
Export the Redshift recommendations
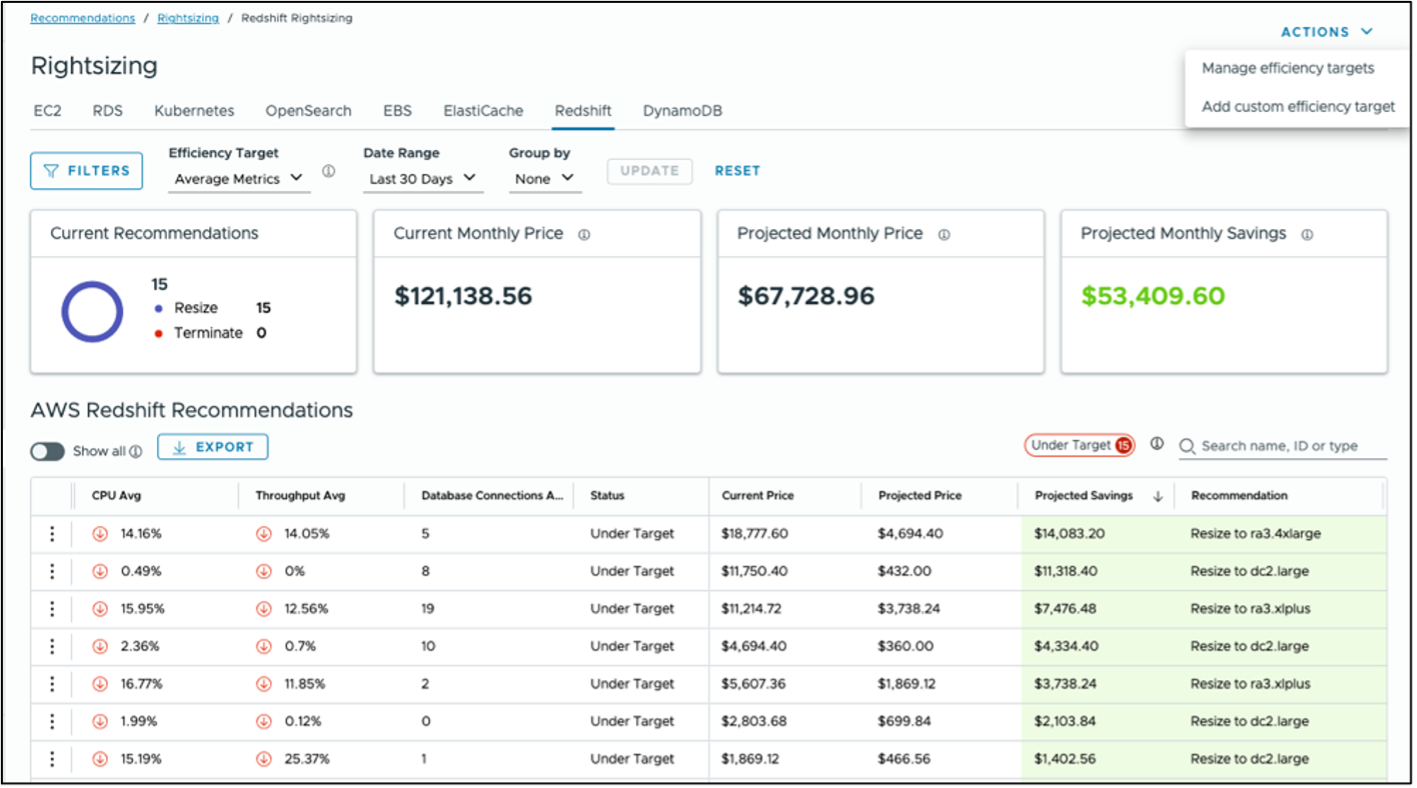coord(213,448)
